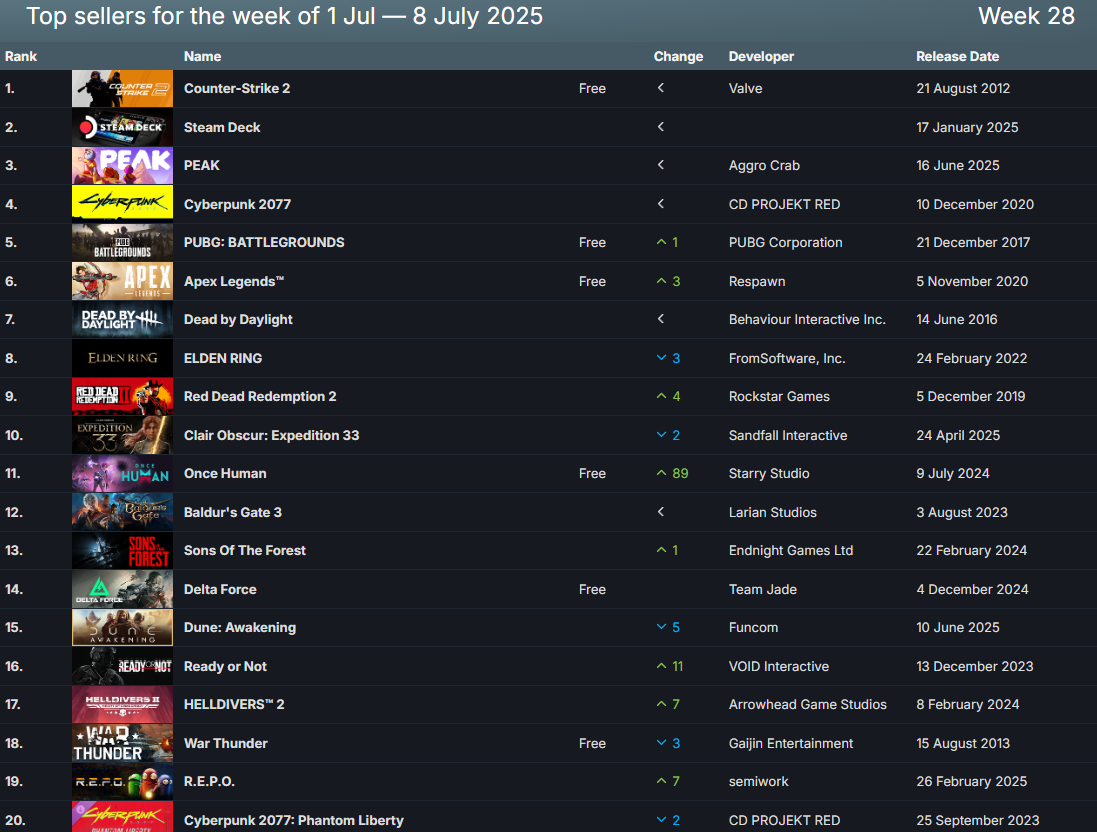
Task: Open the HELLDIVERS 2 title link
Action: [x=234, y=704]
